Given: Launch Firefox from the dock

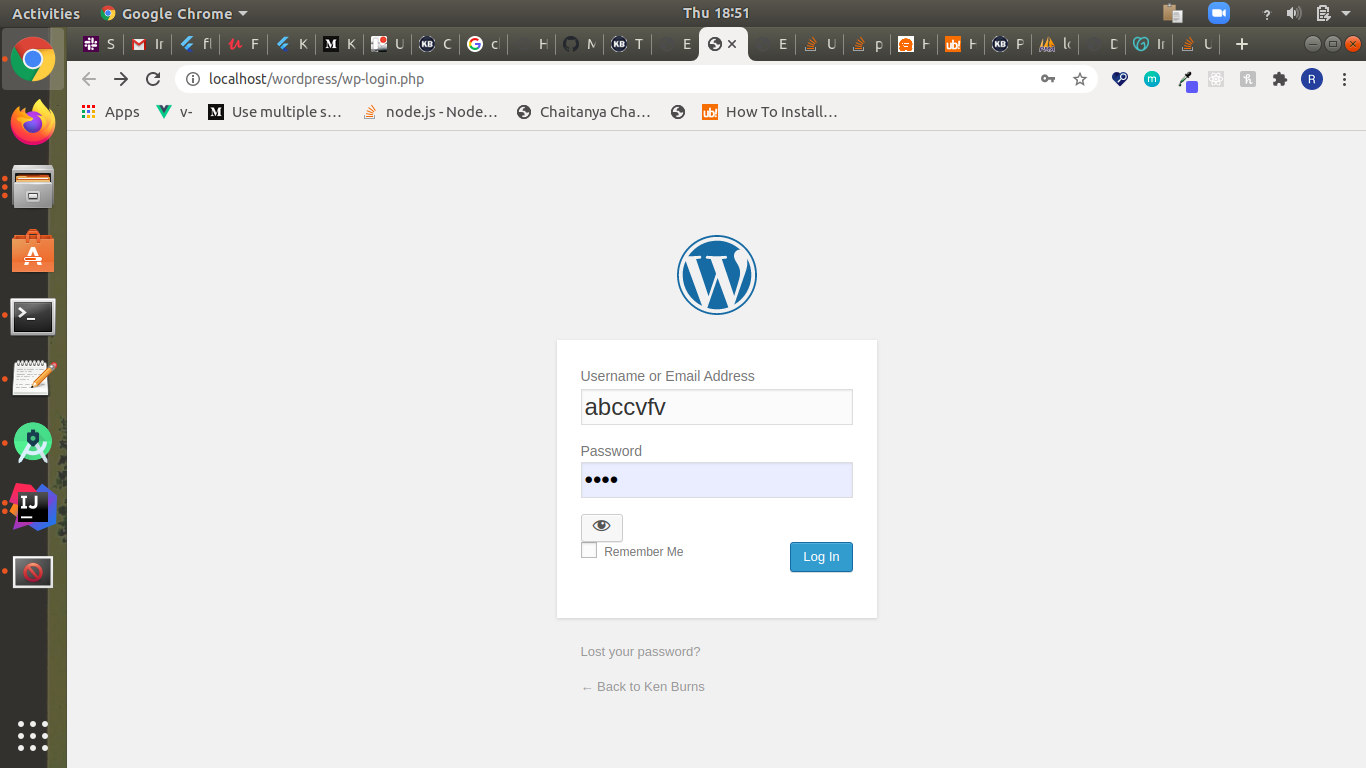Looking at the screenshot, I should tap(33, 123).
